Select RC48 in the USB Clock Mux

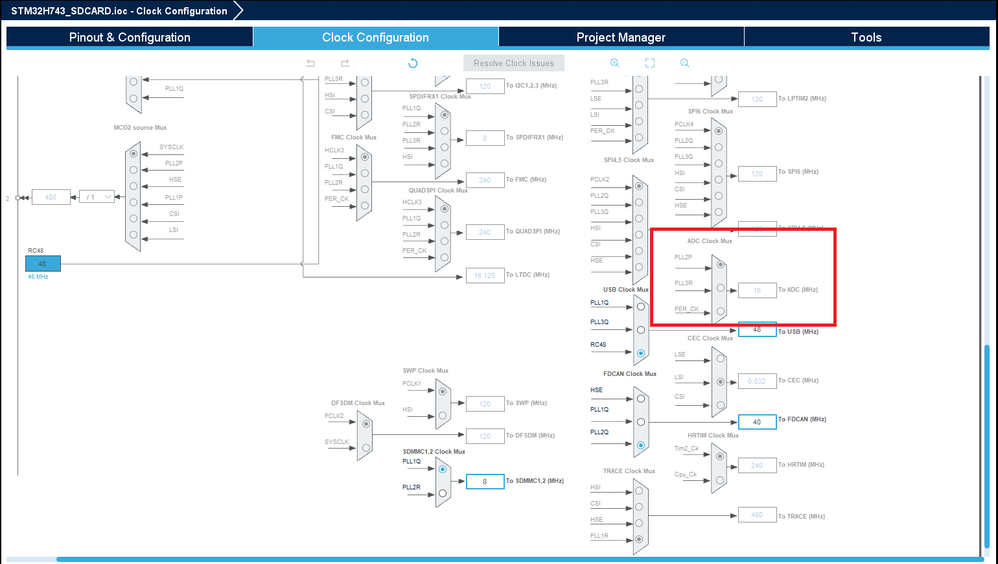(x=641, y=353)
